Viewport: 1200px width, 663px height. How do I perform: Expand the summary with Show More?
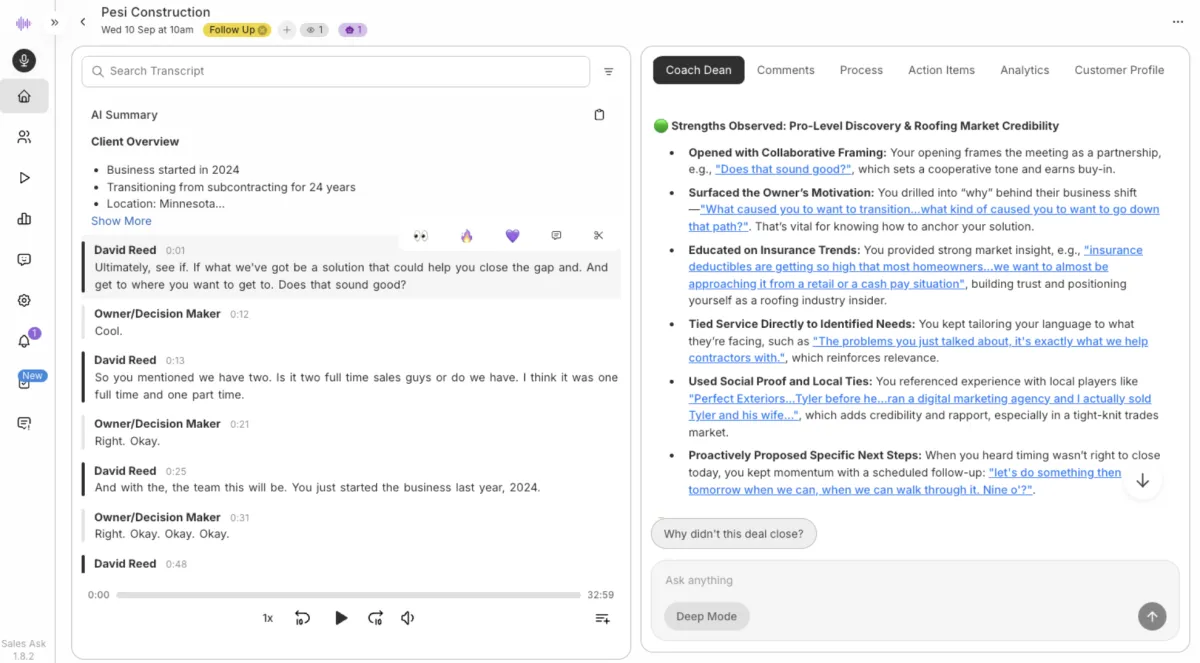tap(121, 221)
